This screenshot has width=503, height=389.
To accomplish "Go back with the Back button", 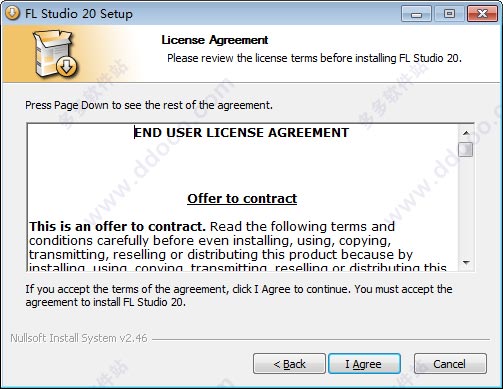I will (x=289, y=364).
